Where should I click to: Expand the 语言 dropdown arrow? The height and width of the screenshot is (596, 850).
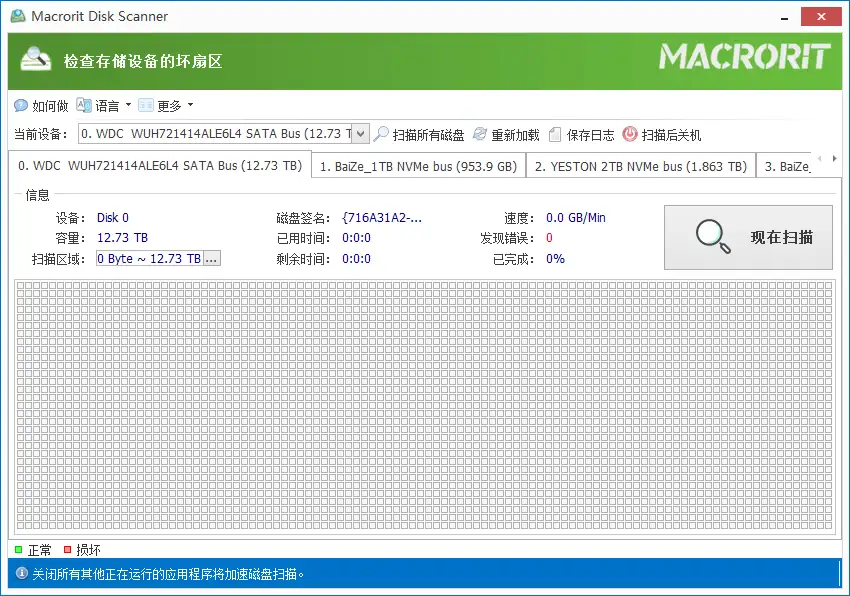coord(128,105)
